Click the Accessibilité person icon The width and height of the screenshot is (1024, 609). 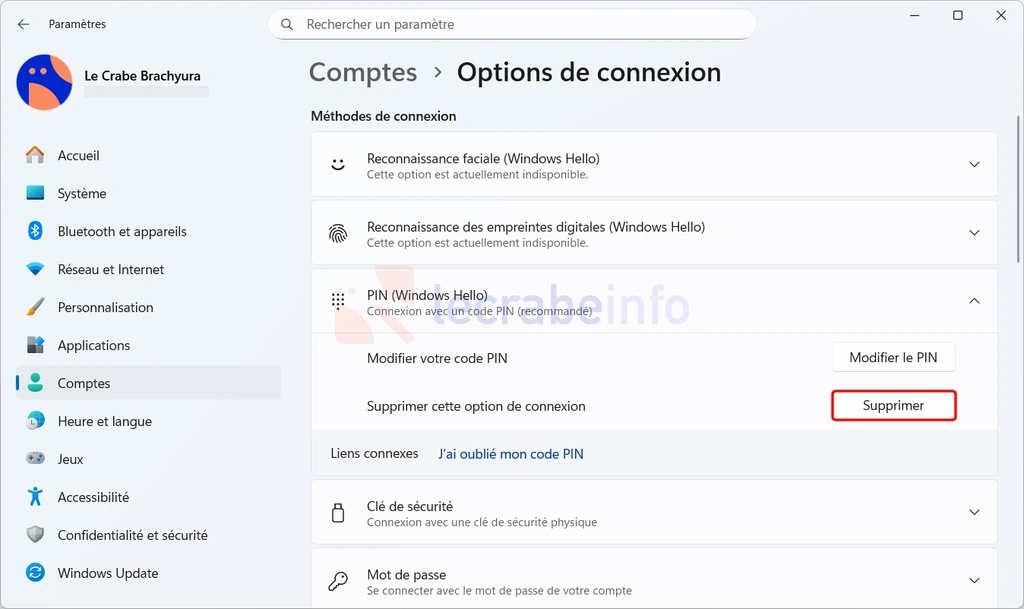pos(35,497)
